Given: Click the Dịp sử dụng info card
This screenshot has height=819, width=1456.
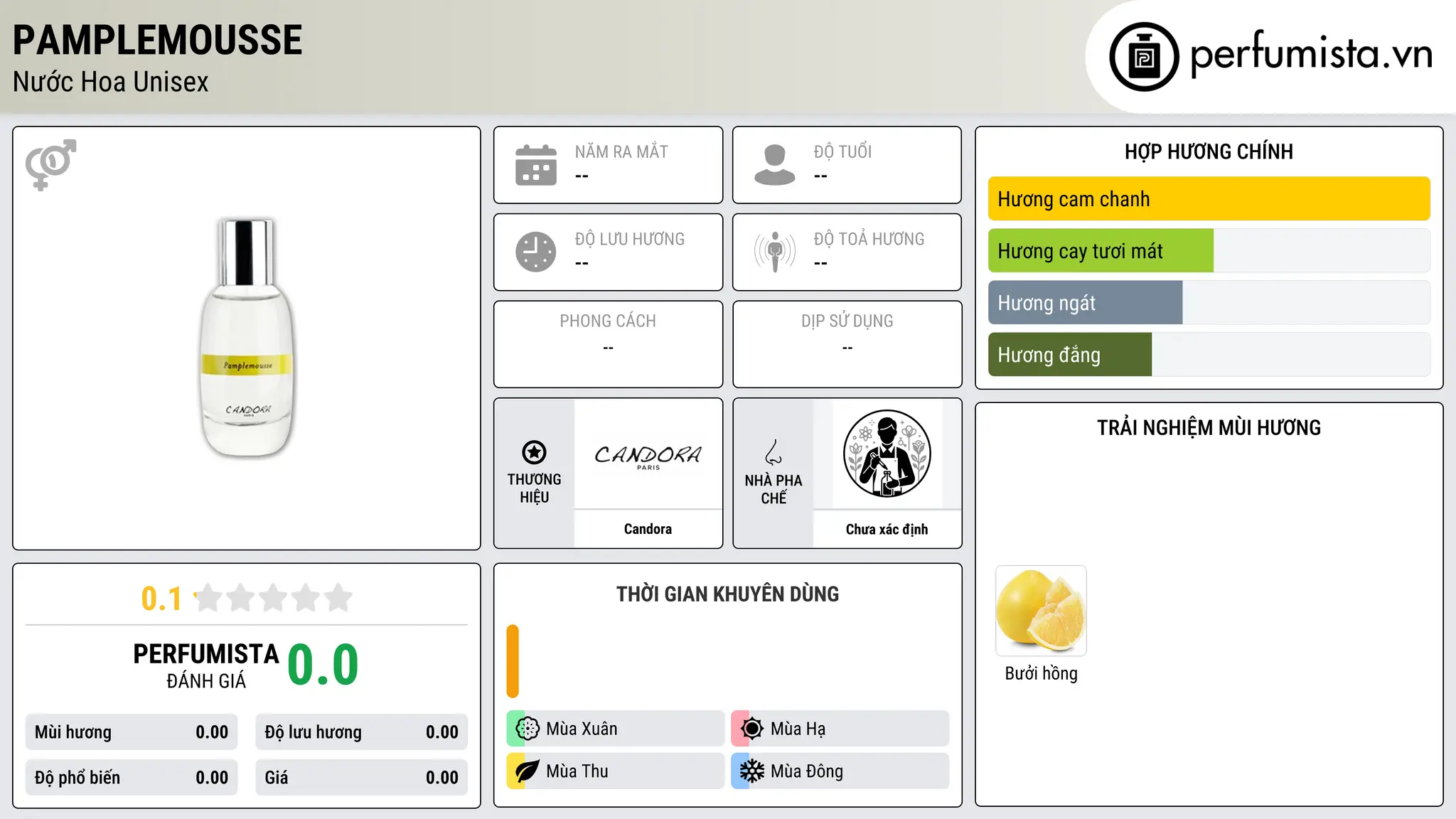Looking at the screenshot, I should click(x=847, y=344).
